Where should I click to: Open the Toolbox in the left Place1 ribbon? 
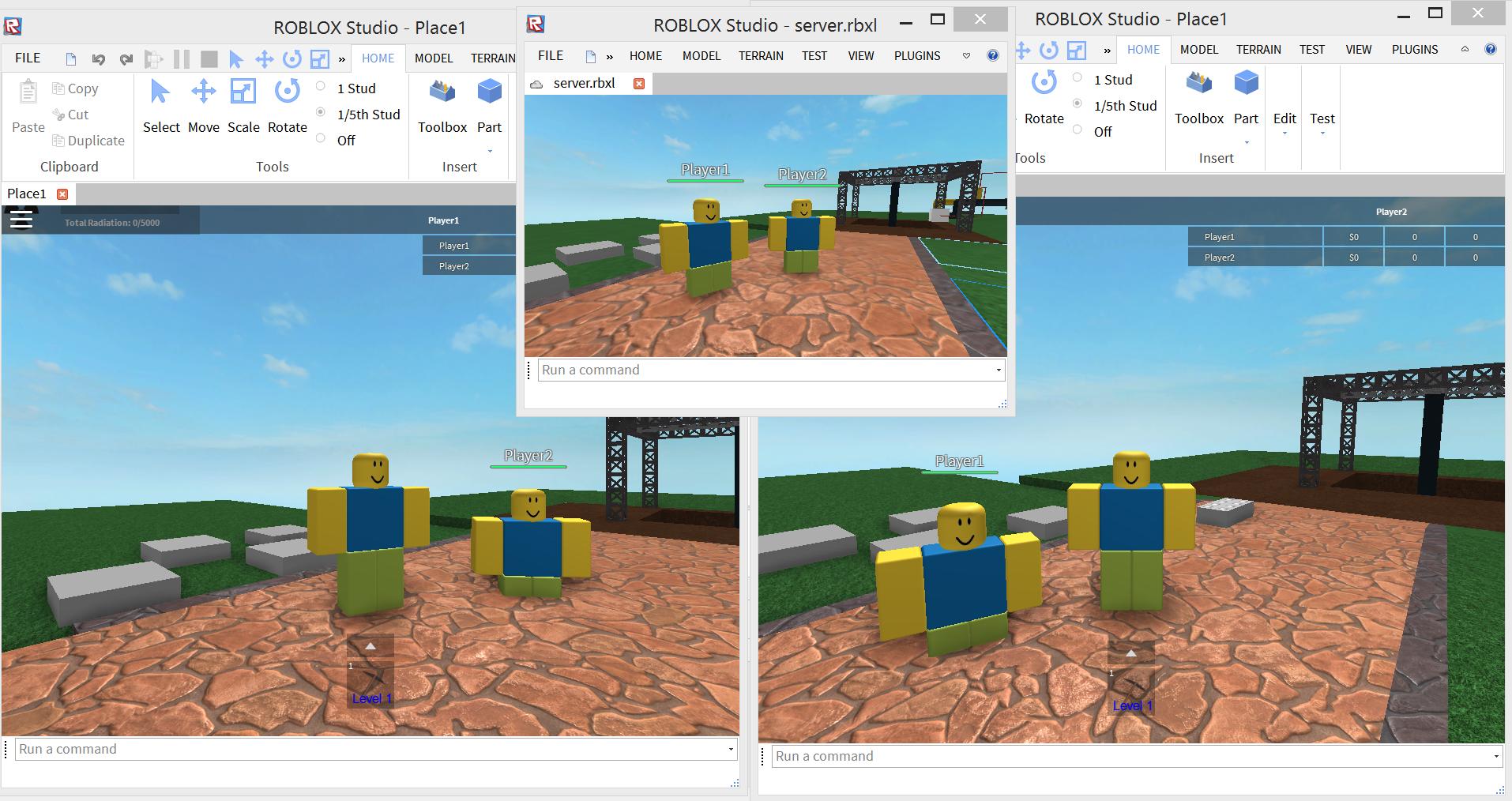click(x=442, y=107)
